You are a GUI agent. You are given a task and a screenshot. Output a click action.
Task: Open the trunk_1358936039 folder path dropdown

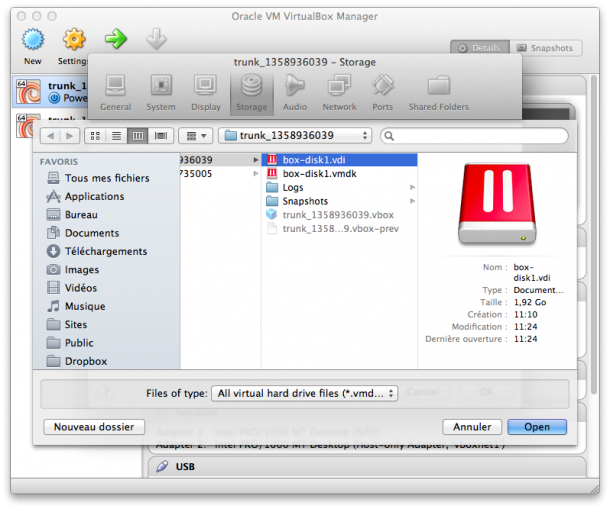(295, 135)
